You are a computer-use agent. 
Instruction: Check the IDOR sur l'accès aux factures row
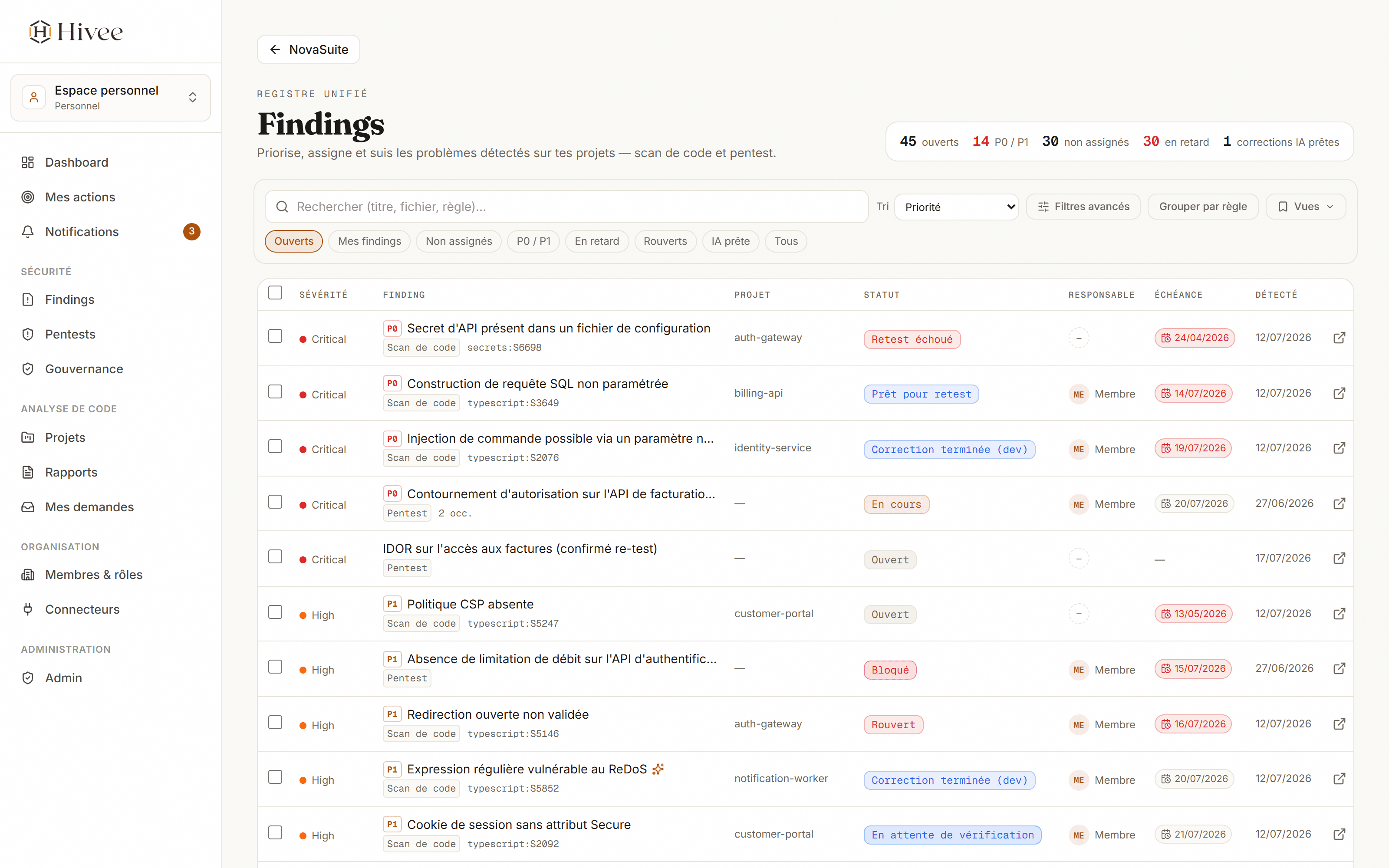[x=276, y=556]
